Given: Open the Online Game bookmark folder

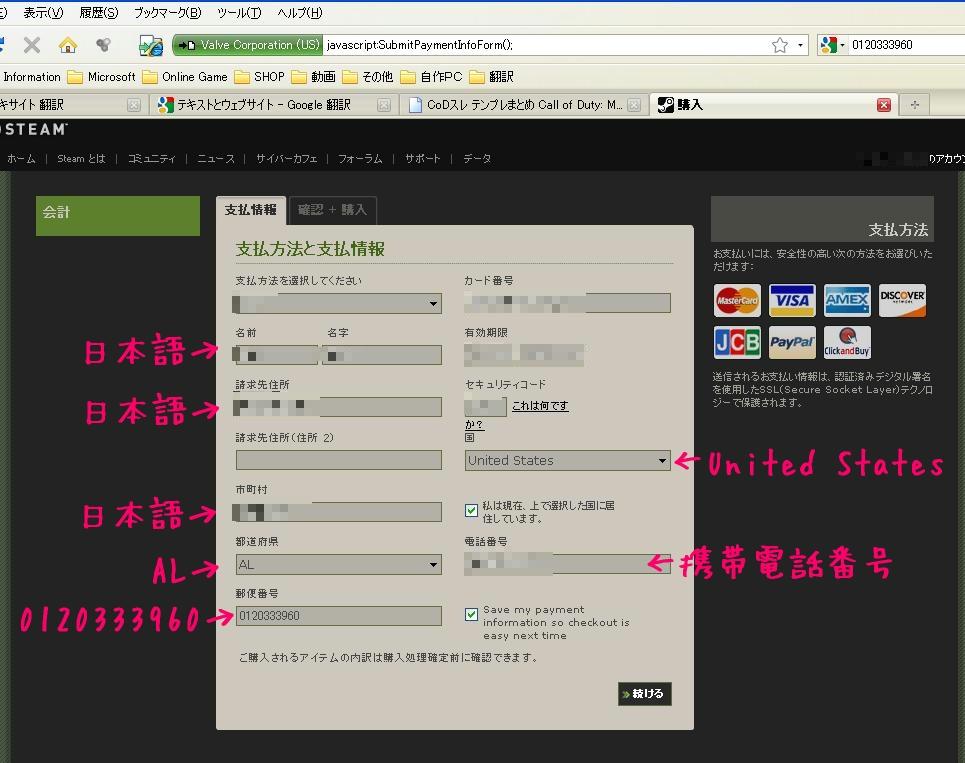Looking at the screenshot, I should pos(185,77).
